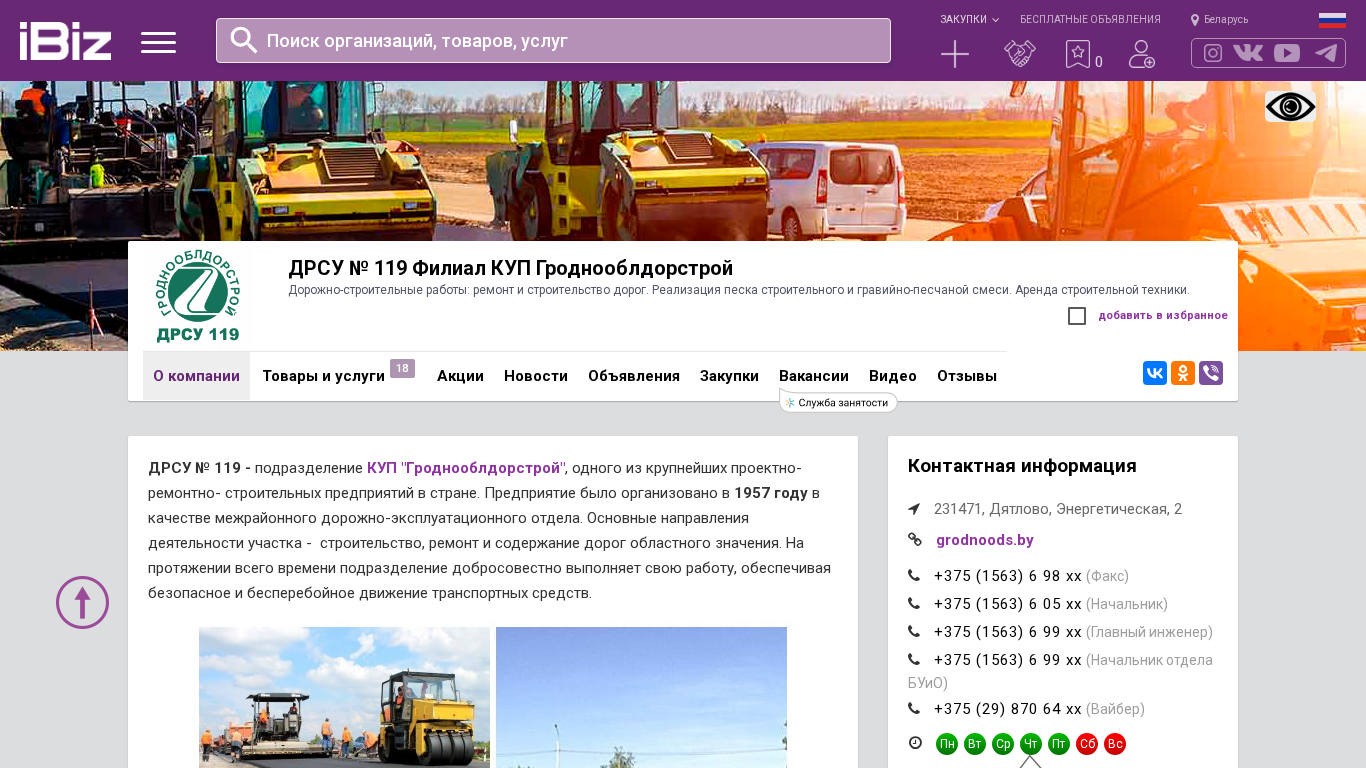Viewport: 1366px width, 768px height.
Task: Open the Telegram channel icon
Action: click(x=1326, y=53)
